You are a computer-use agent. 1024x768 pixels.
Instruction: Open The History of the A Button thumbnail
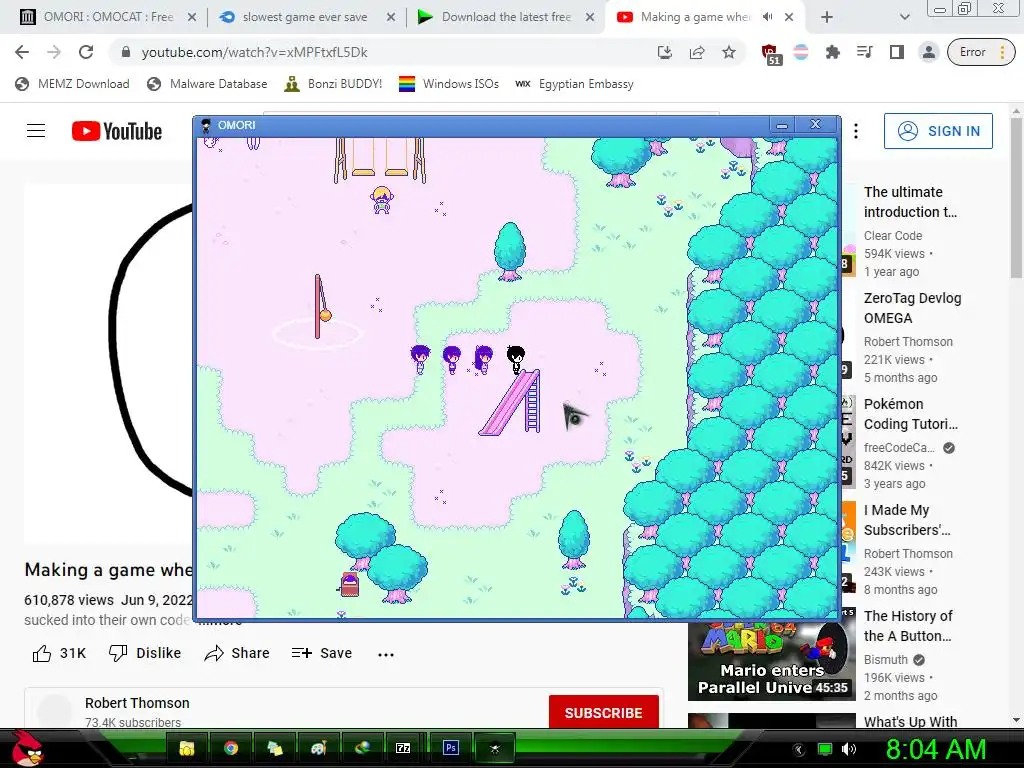(771, 654)
